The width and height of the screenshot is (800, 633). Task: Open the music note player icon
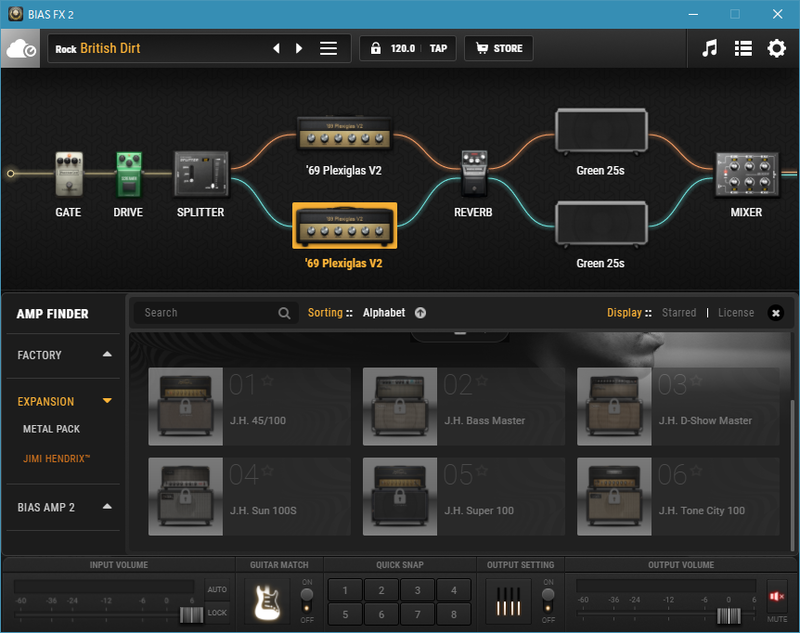(709, 48)
